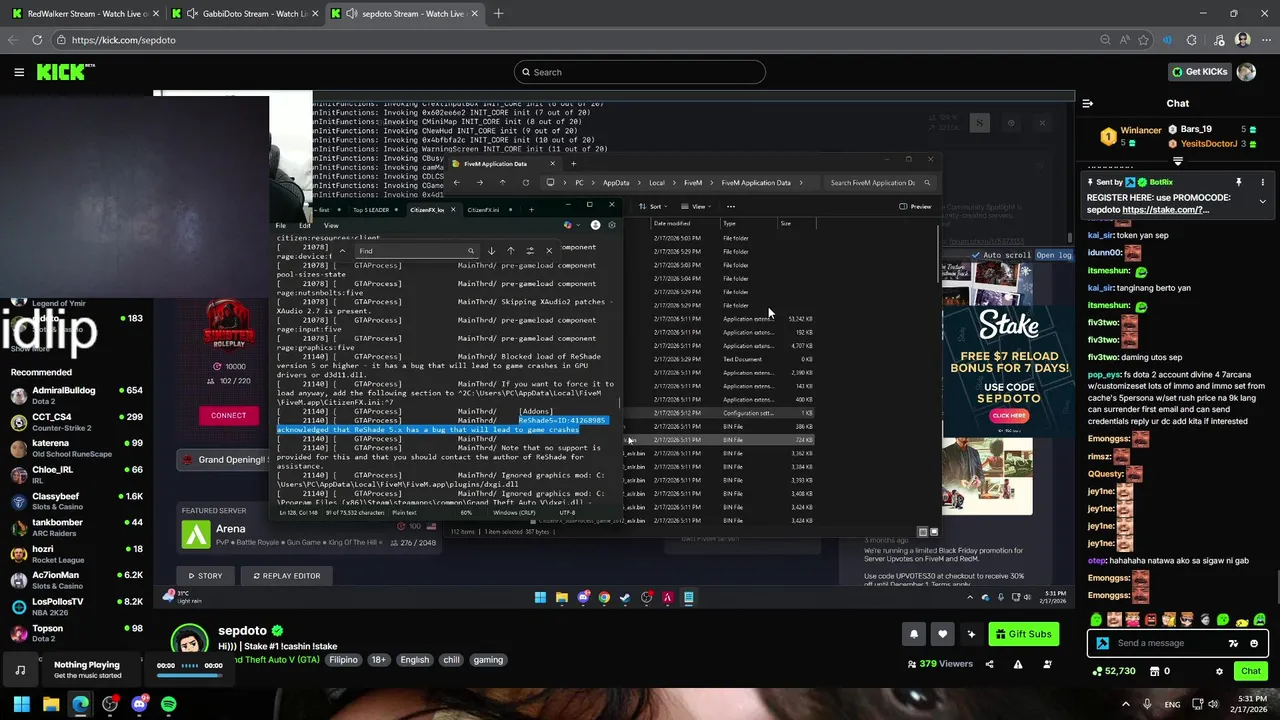The height and width of the screenshot is (720, 1280).
Task: Open the stake.com link in pinned message
Action: [1166, 210]
